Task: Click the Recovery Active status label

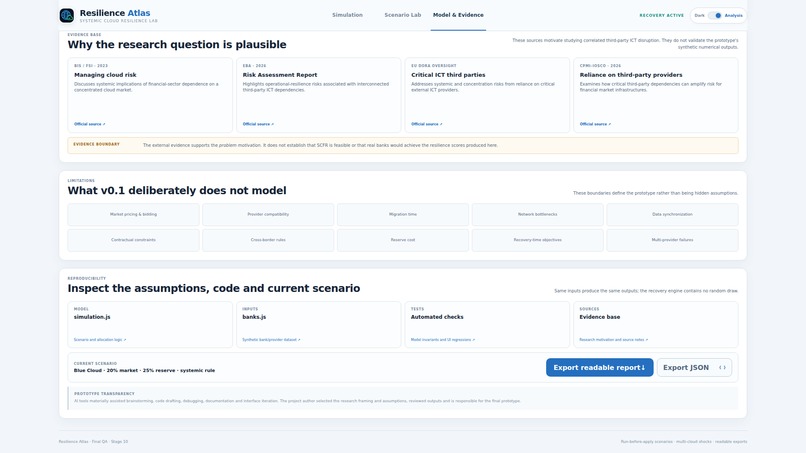Action: 662,15
